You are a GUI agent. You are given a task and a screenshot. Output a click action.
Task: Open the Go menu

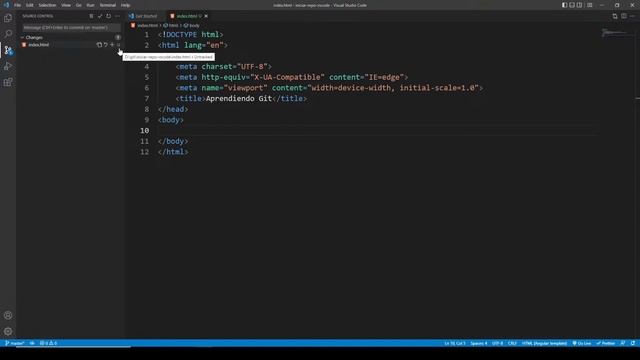click(x=79, y=5)
